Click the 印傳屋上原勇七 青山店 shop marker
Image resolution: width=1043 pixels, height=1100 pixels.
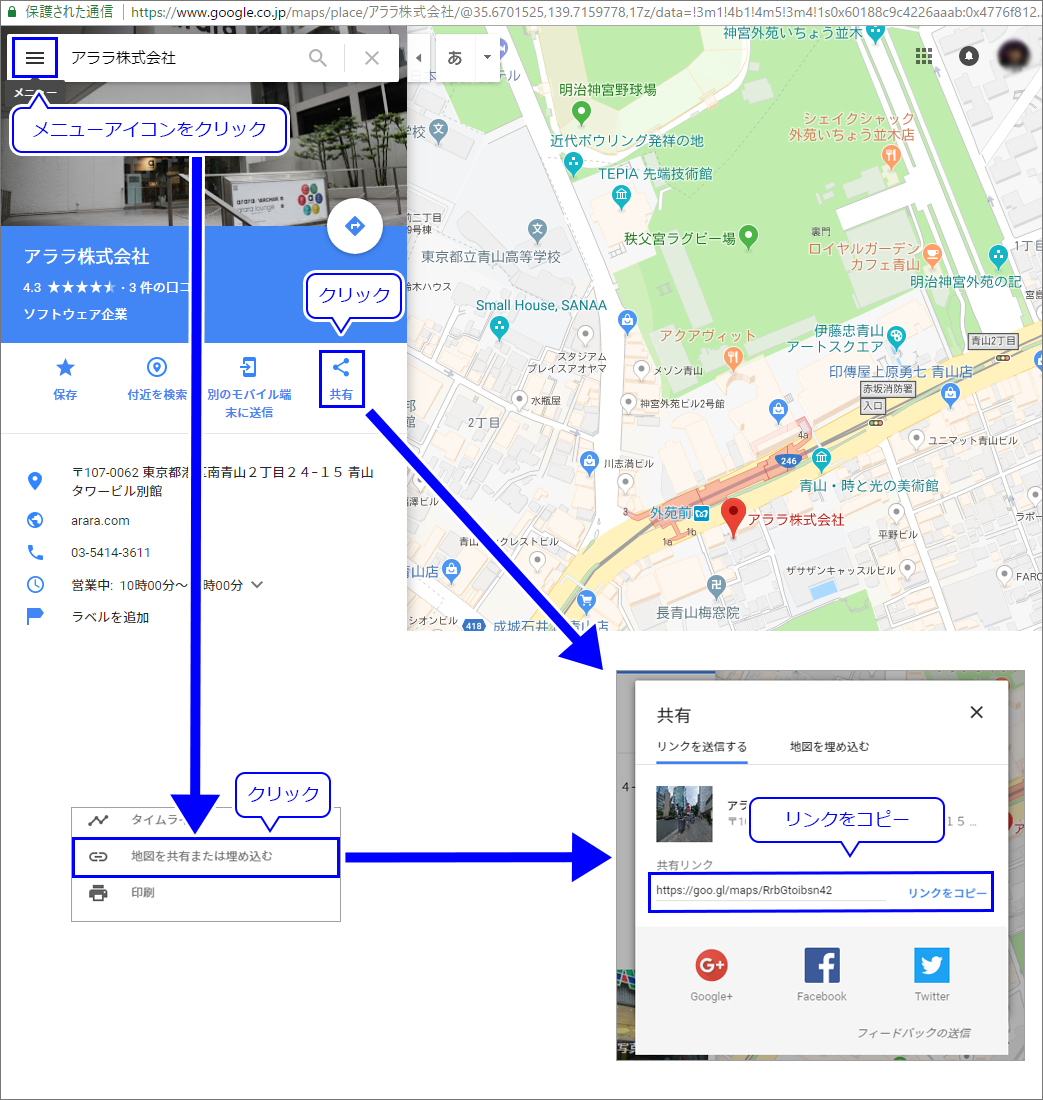[x=950, y=394]
